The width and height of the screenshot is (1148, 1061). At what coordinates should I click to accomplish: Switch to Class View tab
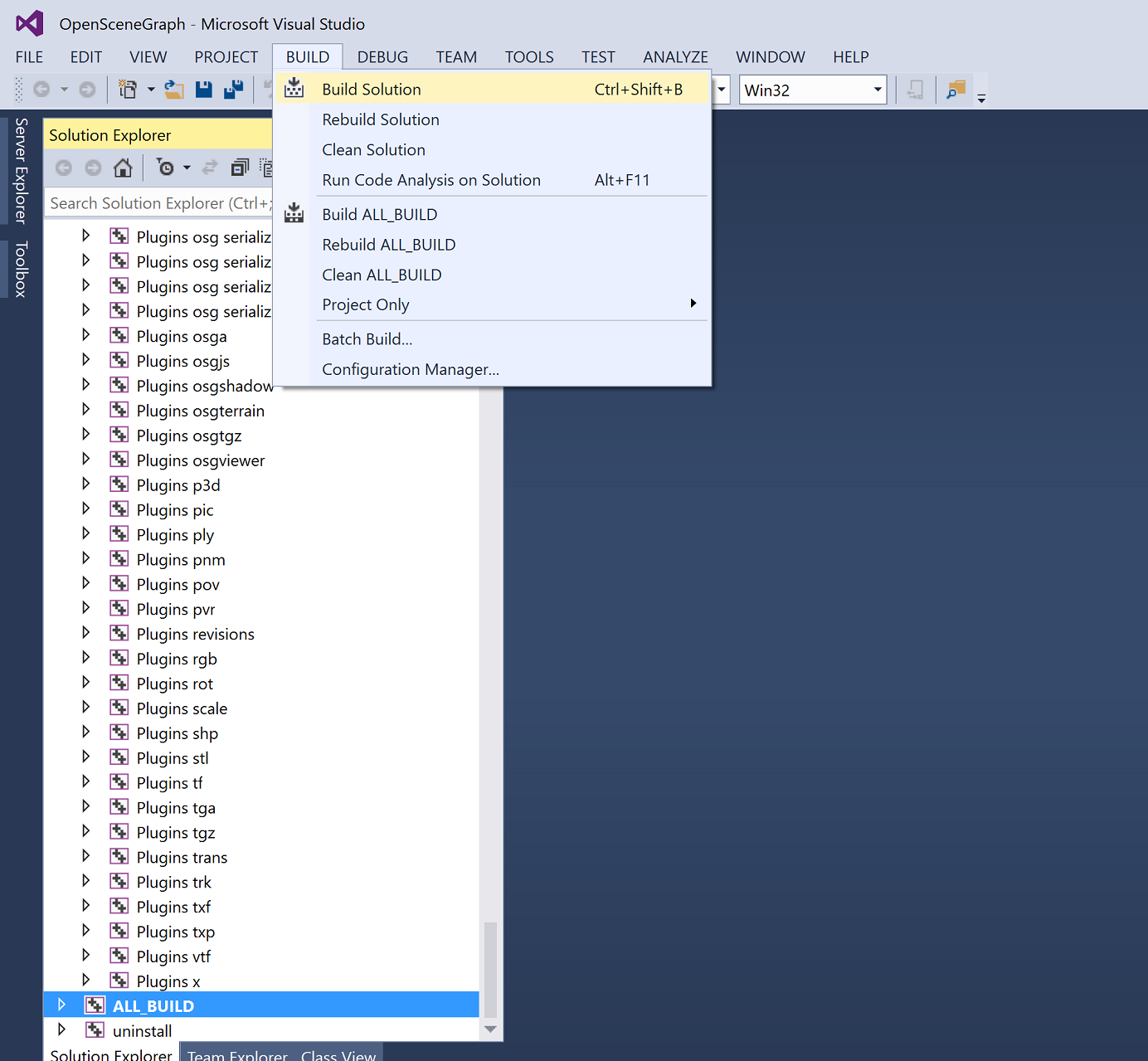pos(338,1054)
